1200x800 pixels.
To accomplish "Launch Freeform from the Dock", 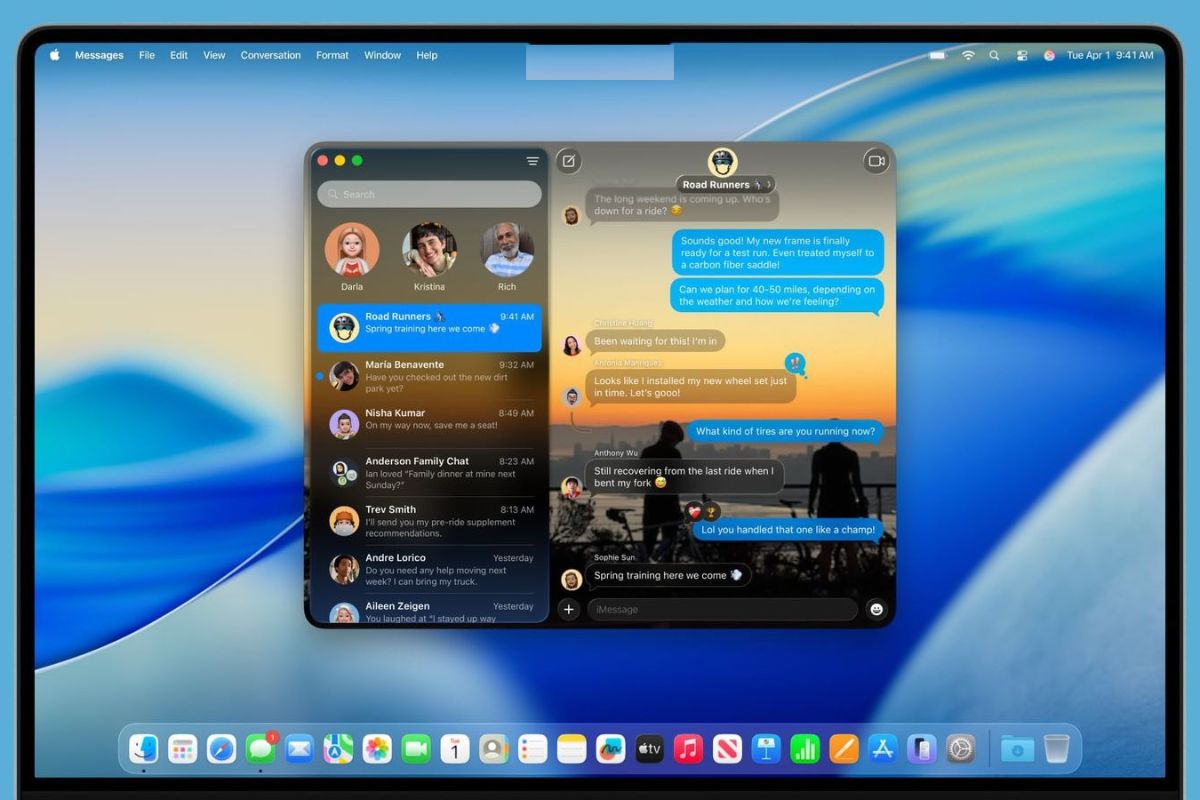I will coord(611,748).
